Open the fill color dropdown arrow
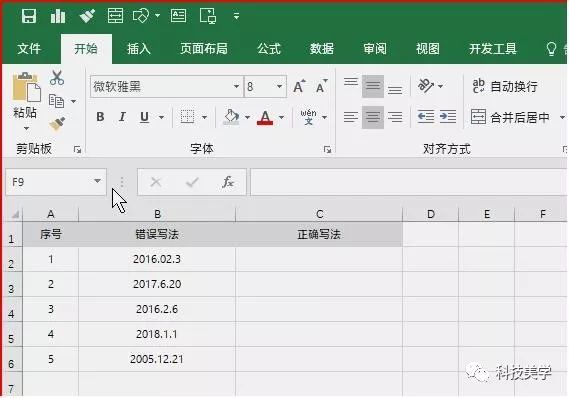Viewport: 569px width, 398px height. coord(247,117)
